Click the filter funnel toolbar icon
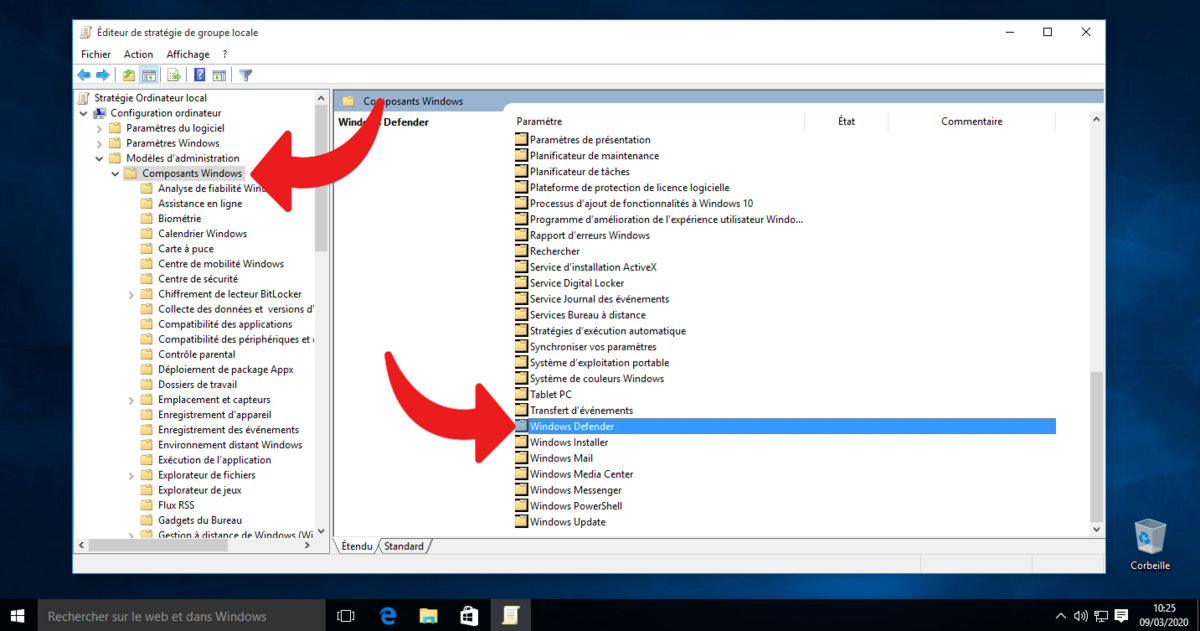 pyautogui.click(x=246, y=75)
